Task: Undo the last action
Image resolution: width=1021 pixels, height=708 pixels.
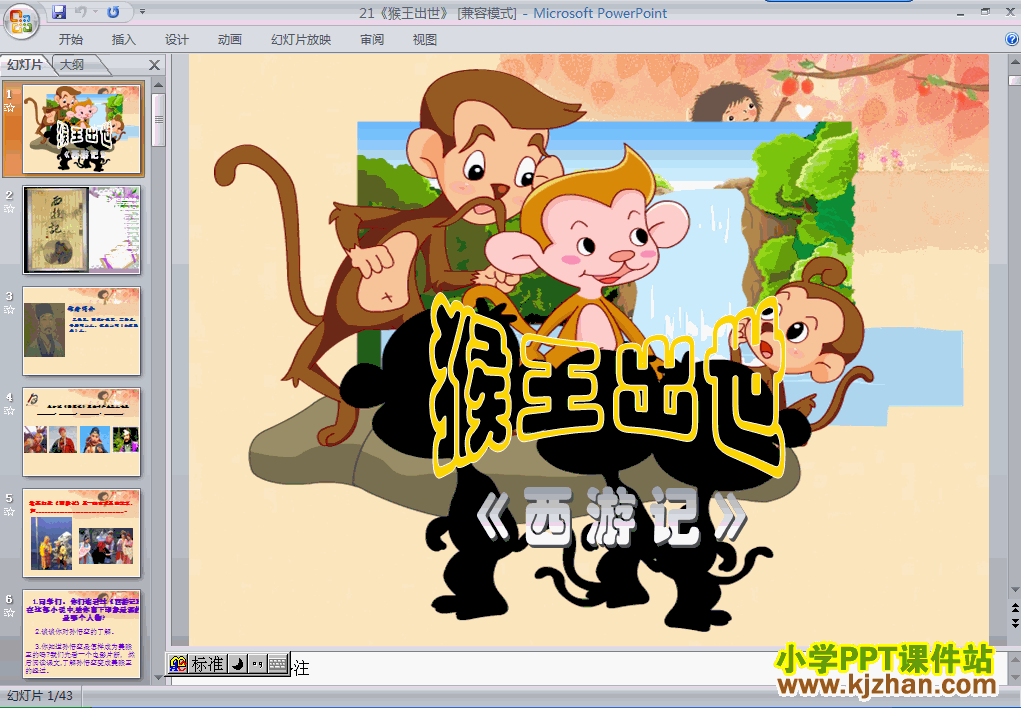Action: [x=81, y=12]
